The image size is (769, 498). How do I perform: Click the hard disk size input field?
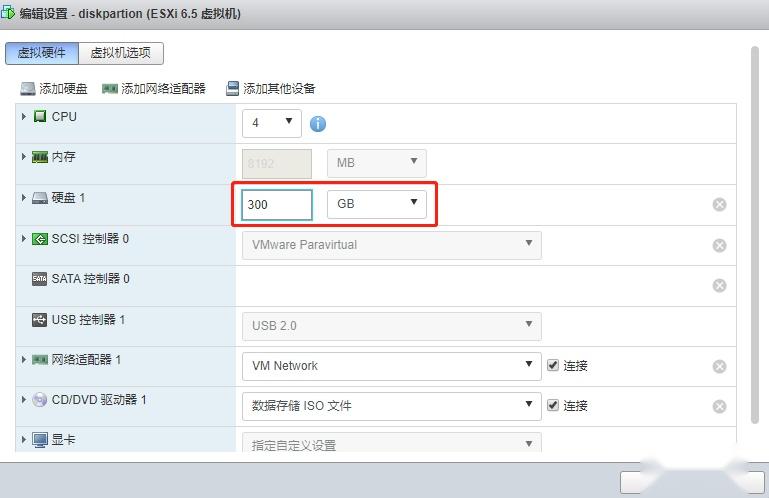(x=277, y=204)
